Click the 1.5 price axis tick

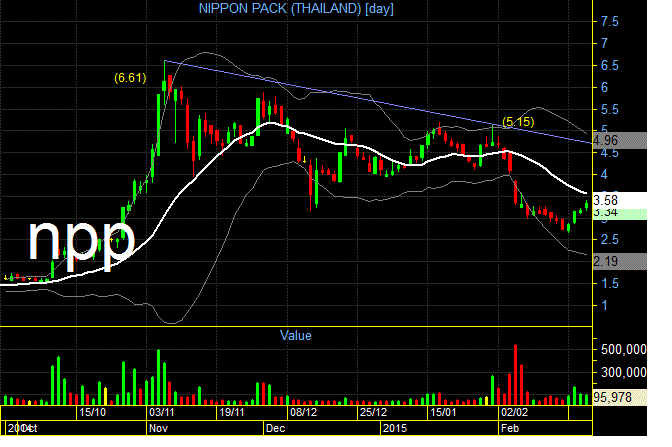(609, 283)
